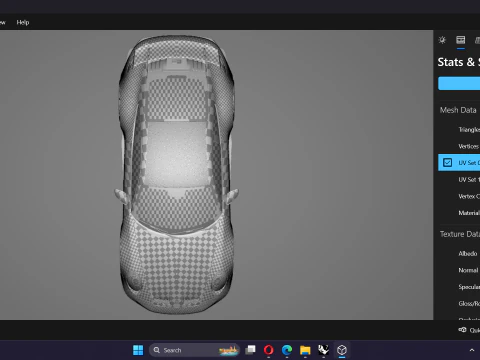
Task: Select the Gloss/Roughness texture row
Action: tap(459, 304)
